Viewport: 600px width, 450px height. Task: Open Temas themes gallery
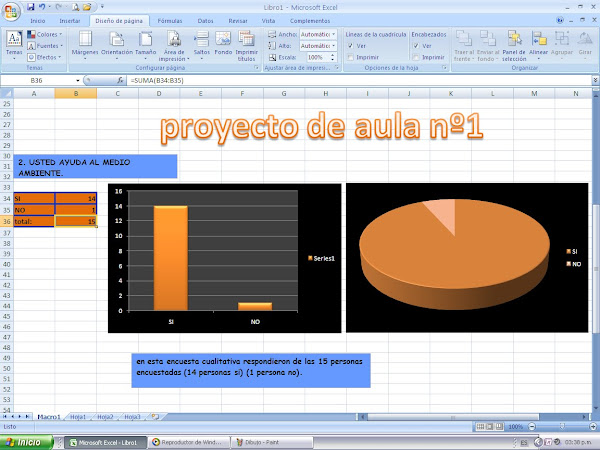tap(14, 45)
